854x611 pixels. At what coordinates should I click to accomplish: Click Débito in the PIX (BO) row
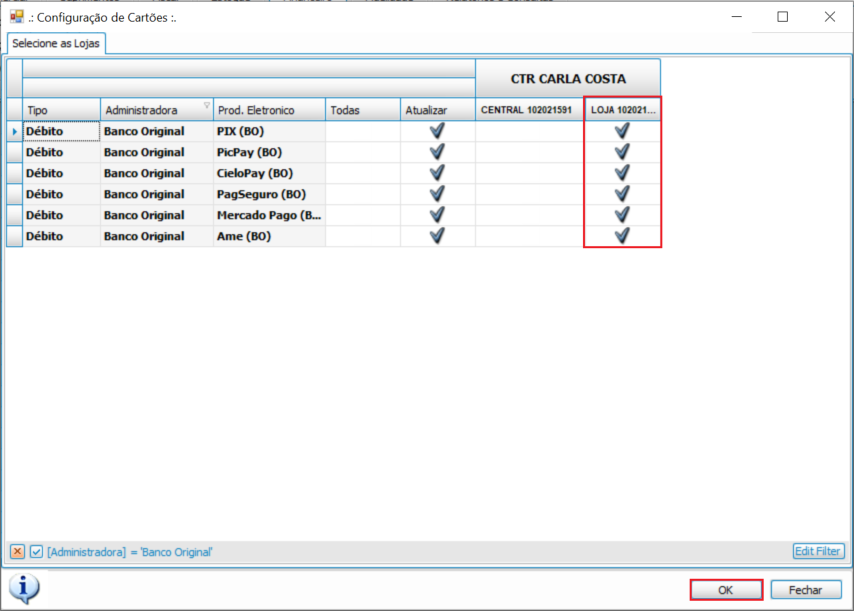click(x=61, y=131)
